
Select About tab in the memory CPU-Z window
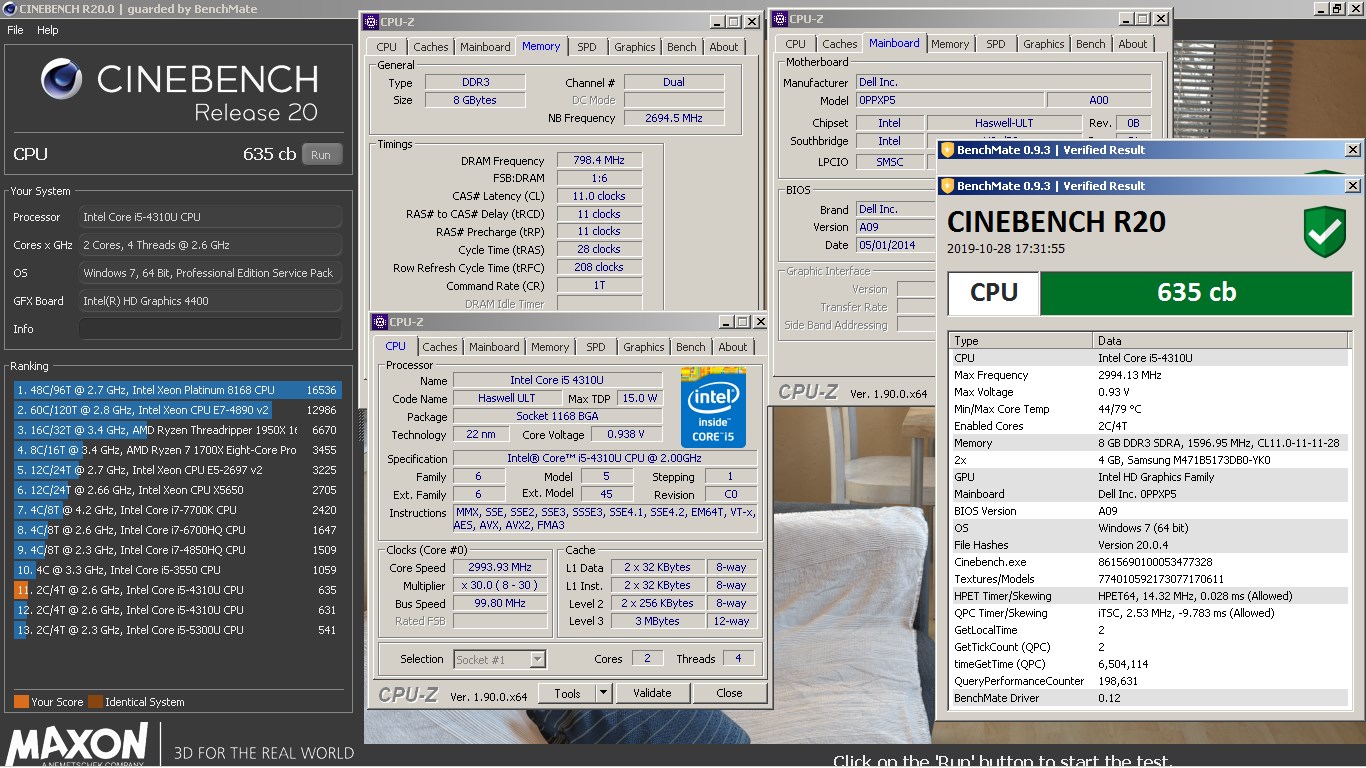coord(724,47)
